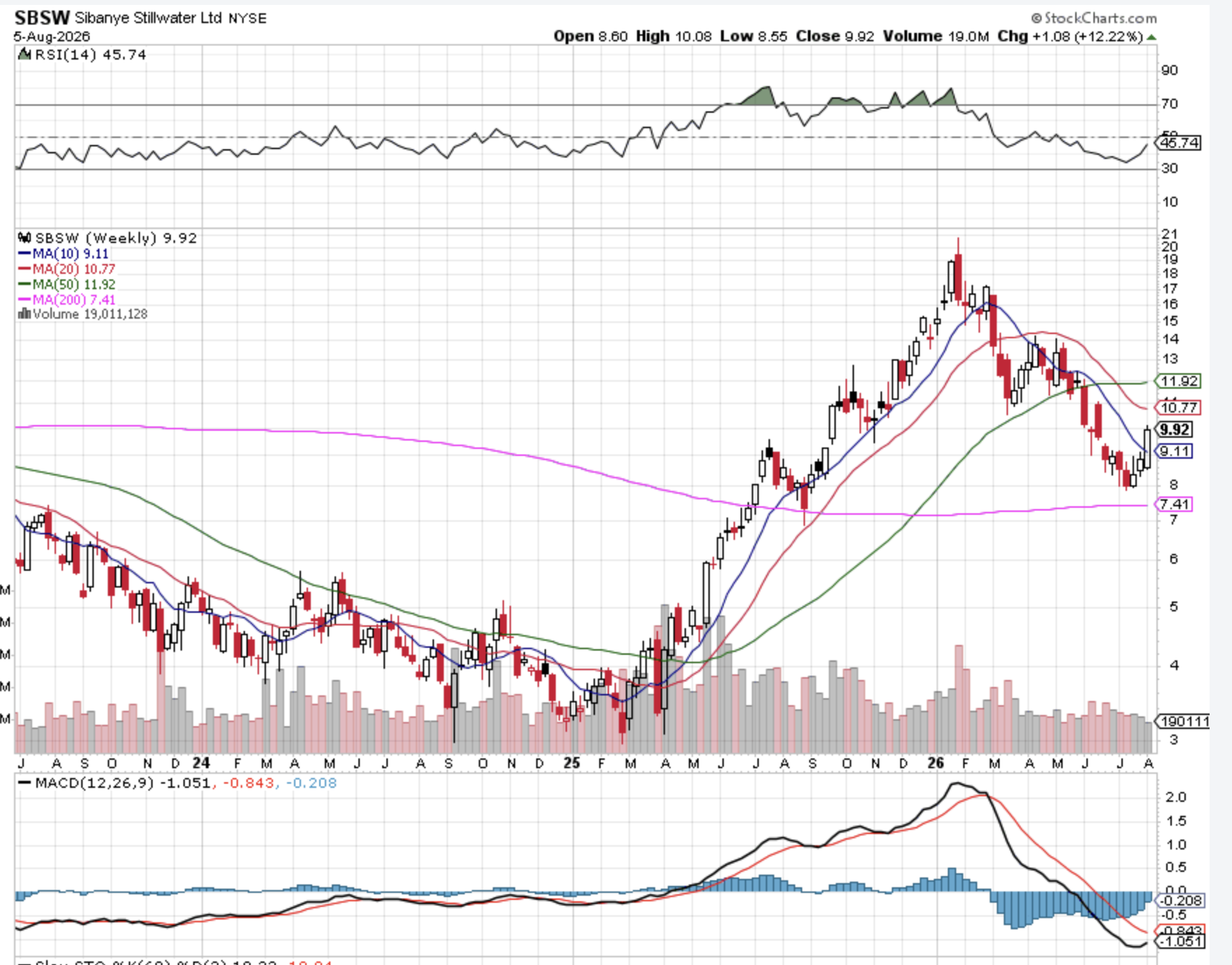Image resolution: width=1232 pixels, height=965 pixels.
Task: Select the green MA(50) line swatch in legend
Action: tap(24, 285)
